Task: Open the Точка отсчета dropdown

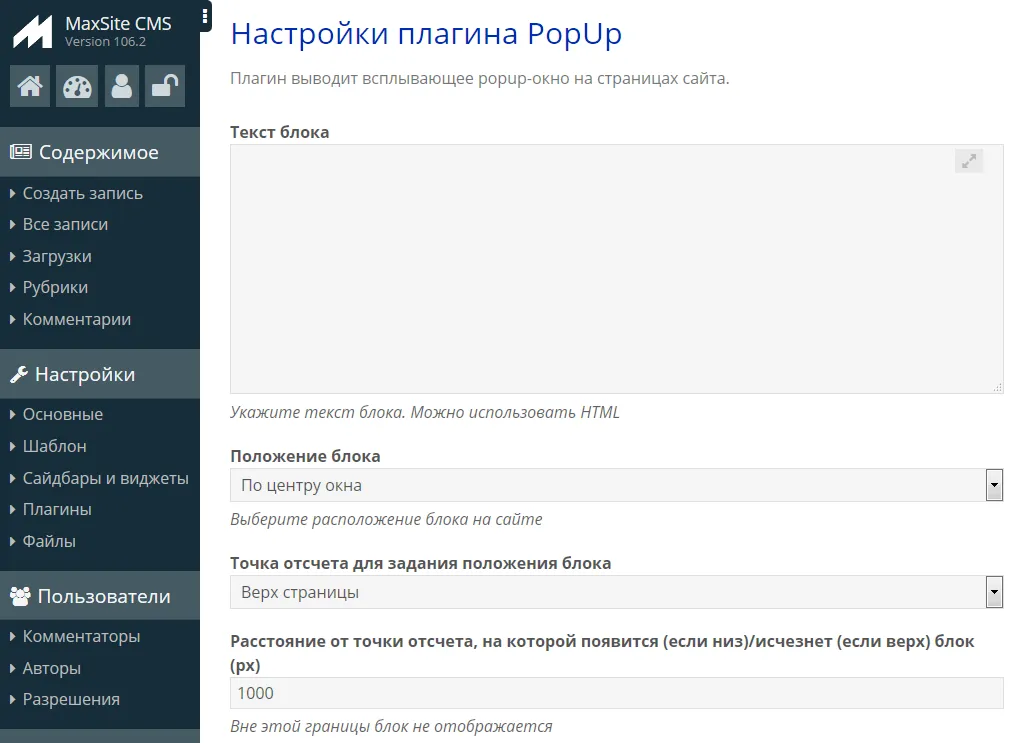Action: pyautogui.click(x=616, y=592)
